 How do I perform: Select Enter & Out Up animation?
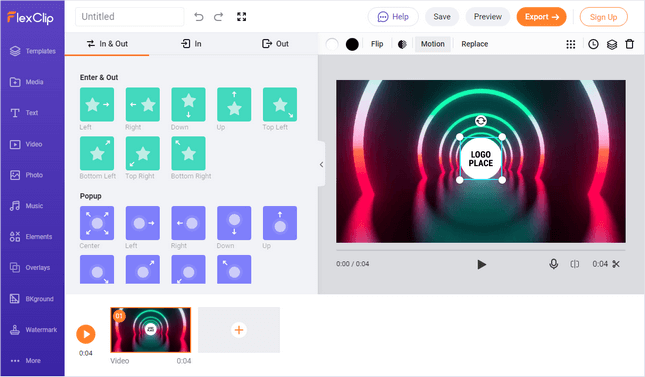tap(234, 105)
